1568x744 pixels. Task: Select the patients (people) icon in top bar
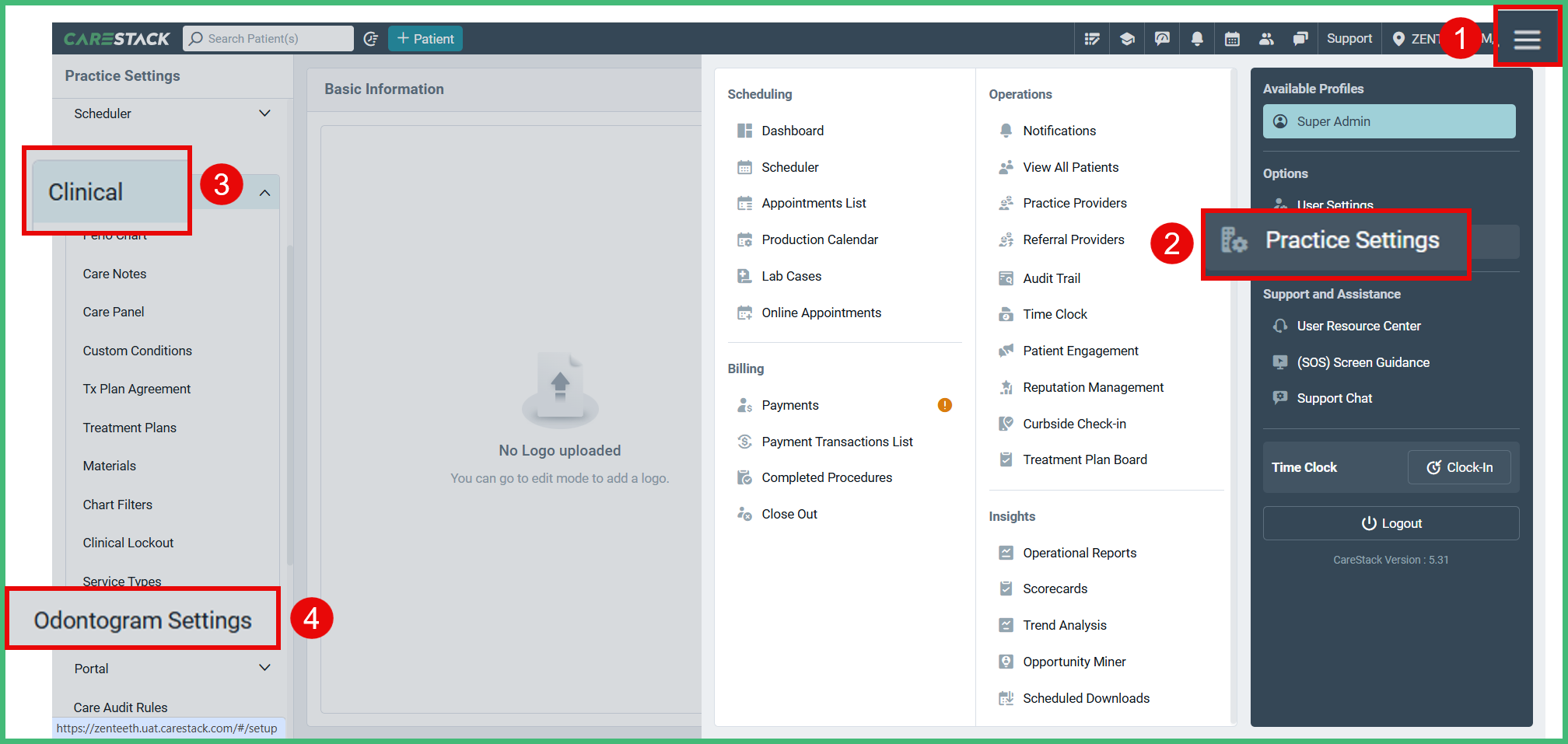(1266, 38)
